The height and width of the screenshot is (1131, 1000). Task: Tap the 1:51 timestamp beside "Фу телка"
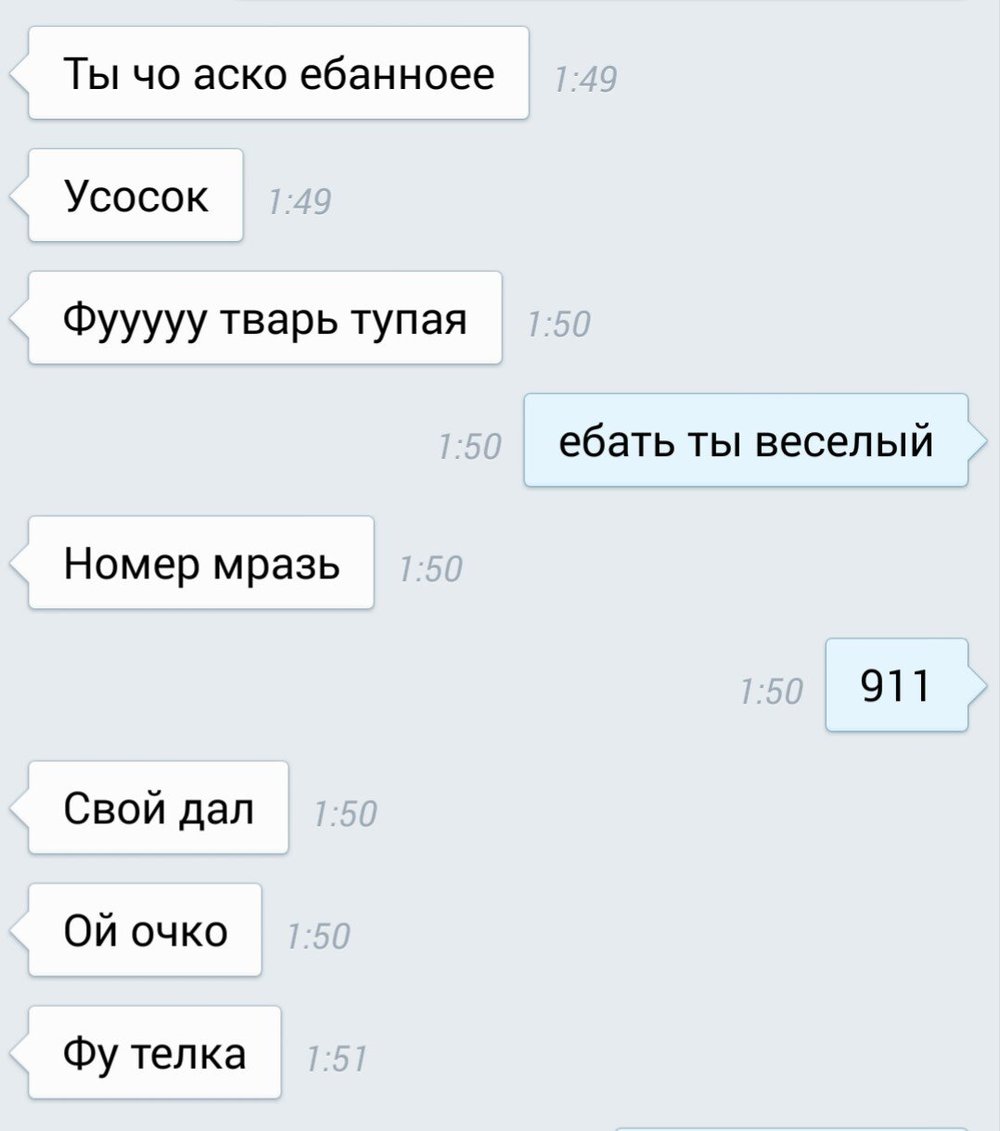click(x=336, y=1059)
